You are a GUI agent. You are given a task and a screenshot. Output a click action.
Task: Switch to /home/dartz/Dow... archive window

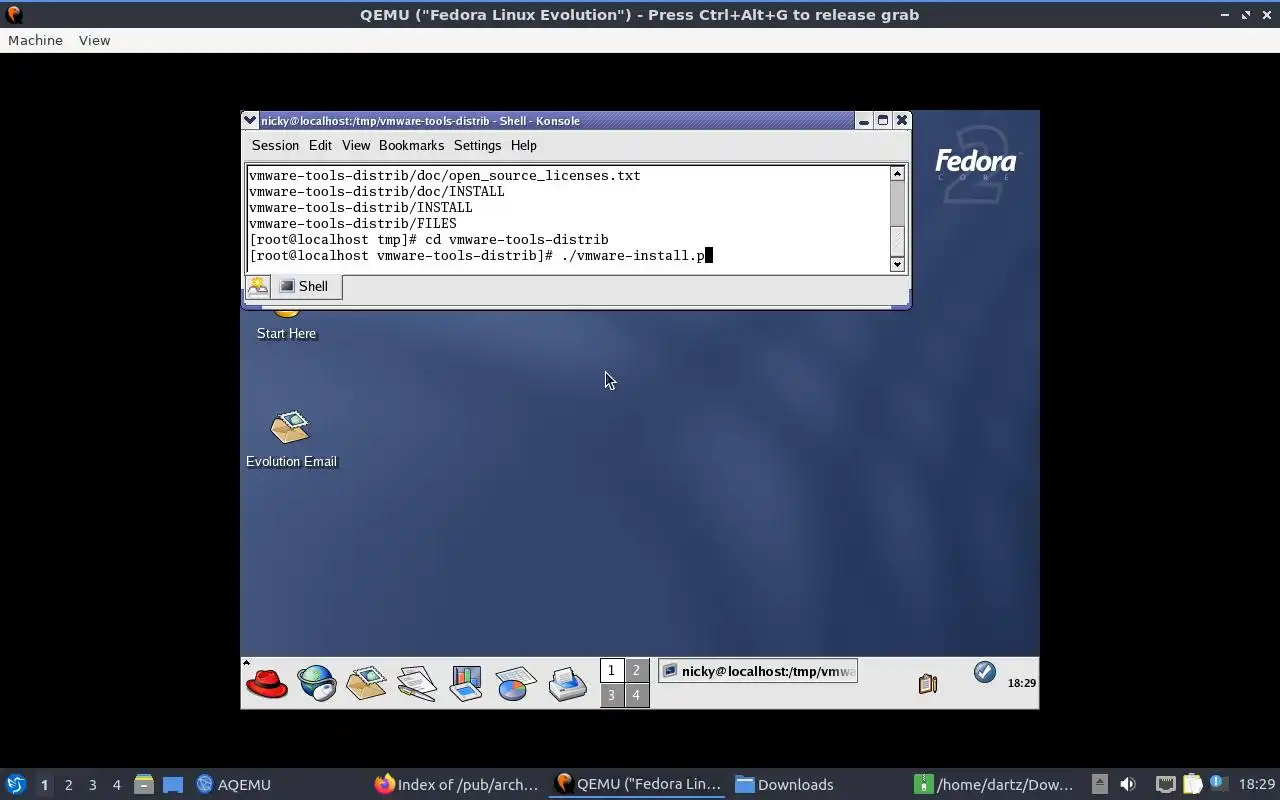tap(996, 784)
